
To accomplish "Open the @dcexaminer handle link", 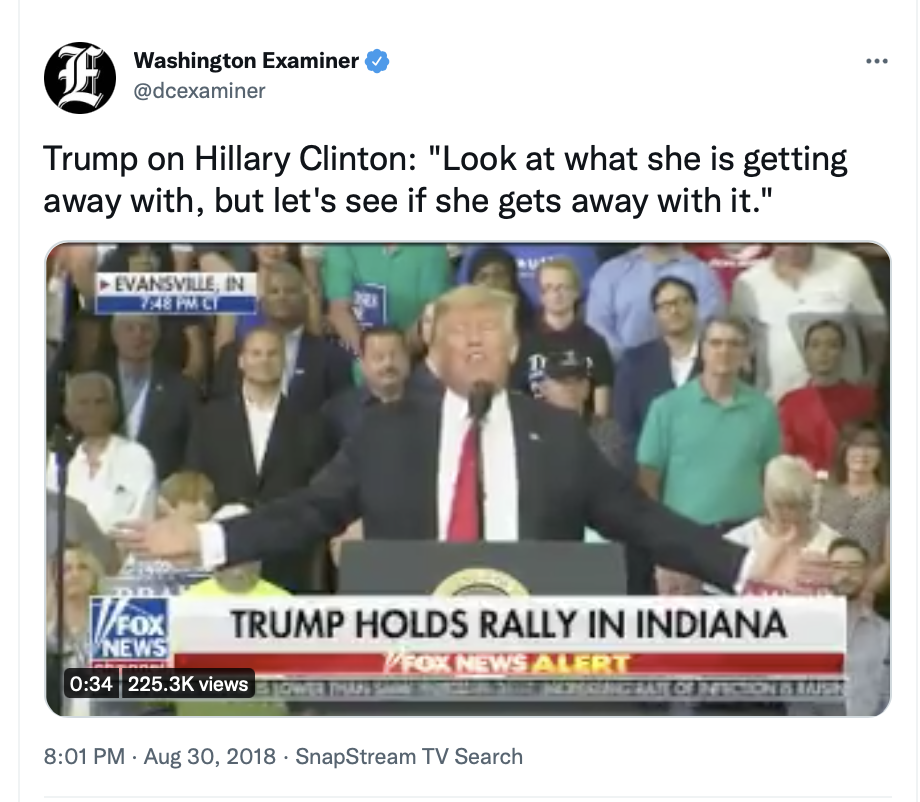I will [x=199, y=91].
